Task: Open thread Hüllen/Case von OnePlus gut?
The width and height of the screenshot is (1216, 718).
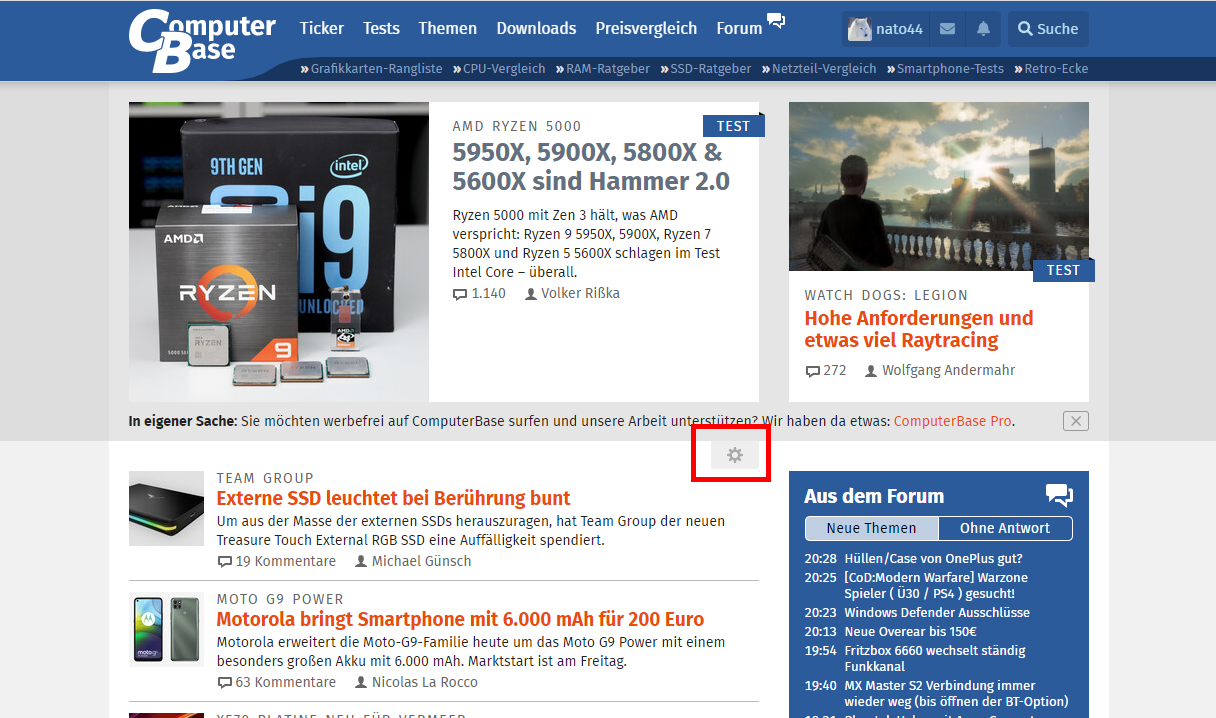Action: click(933, 559)
